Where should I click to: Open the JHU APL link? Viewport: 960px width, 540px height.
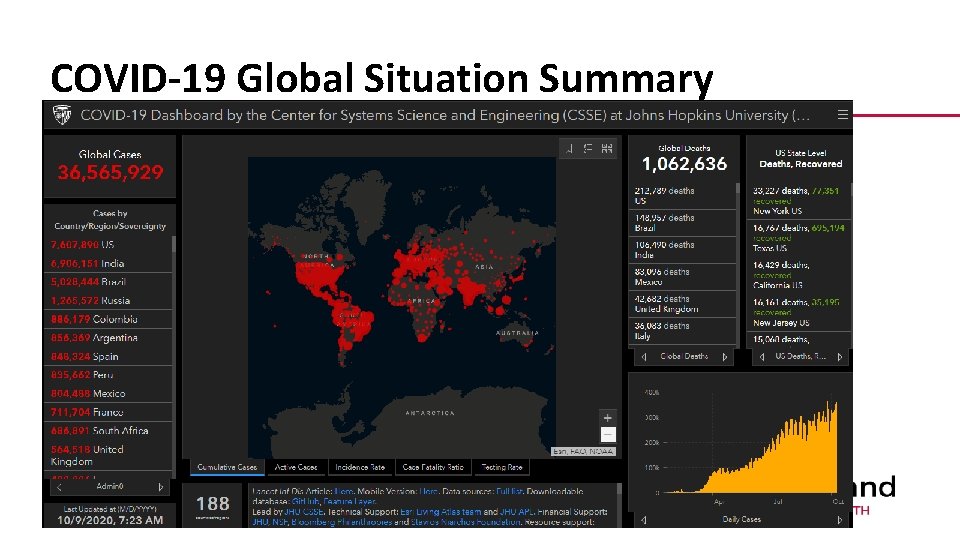pyautogui.click(x=517, y=512)
